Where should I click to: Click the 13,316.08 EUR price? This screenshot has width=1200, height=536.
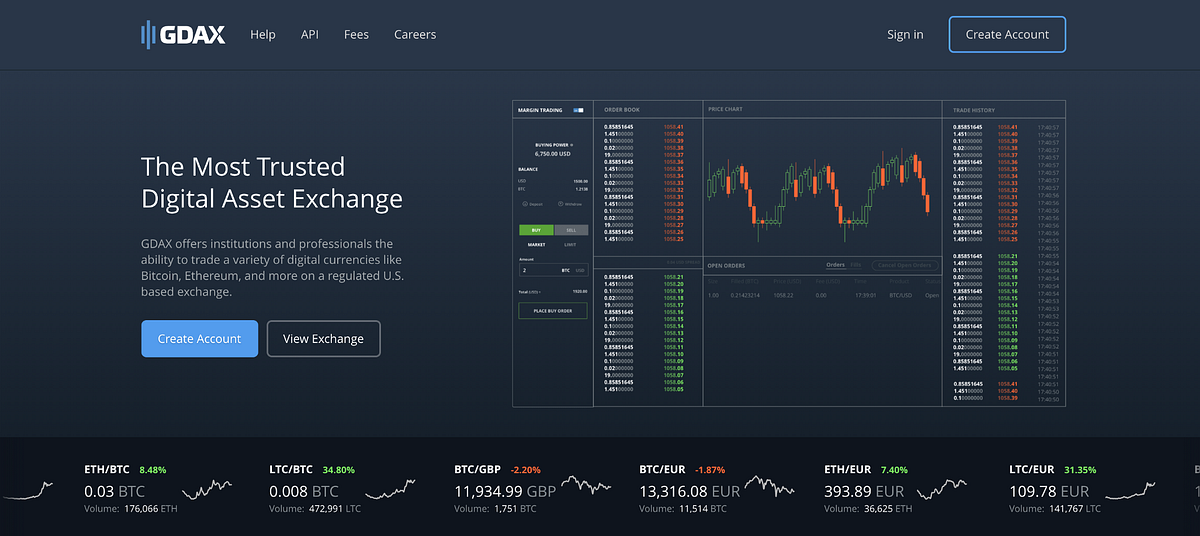coord(690,491)
